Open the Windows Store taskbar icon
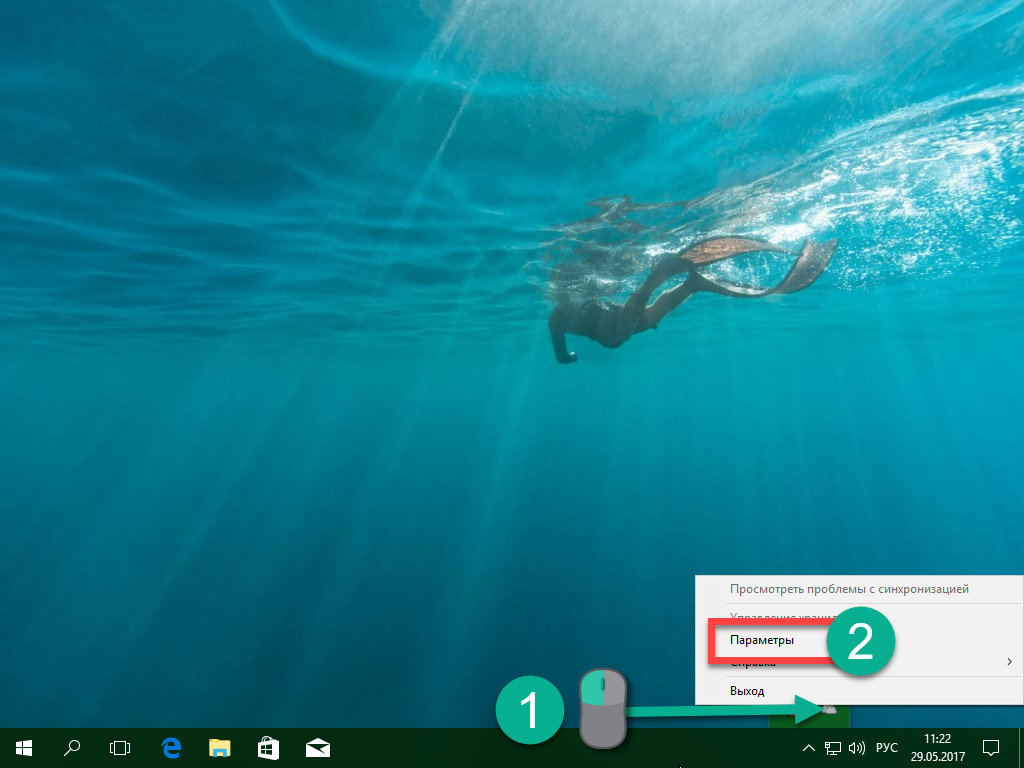This screenshot has width=1024, height=768. pyautogui.click(x=268, y=747)
